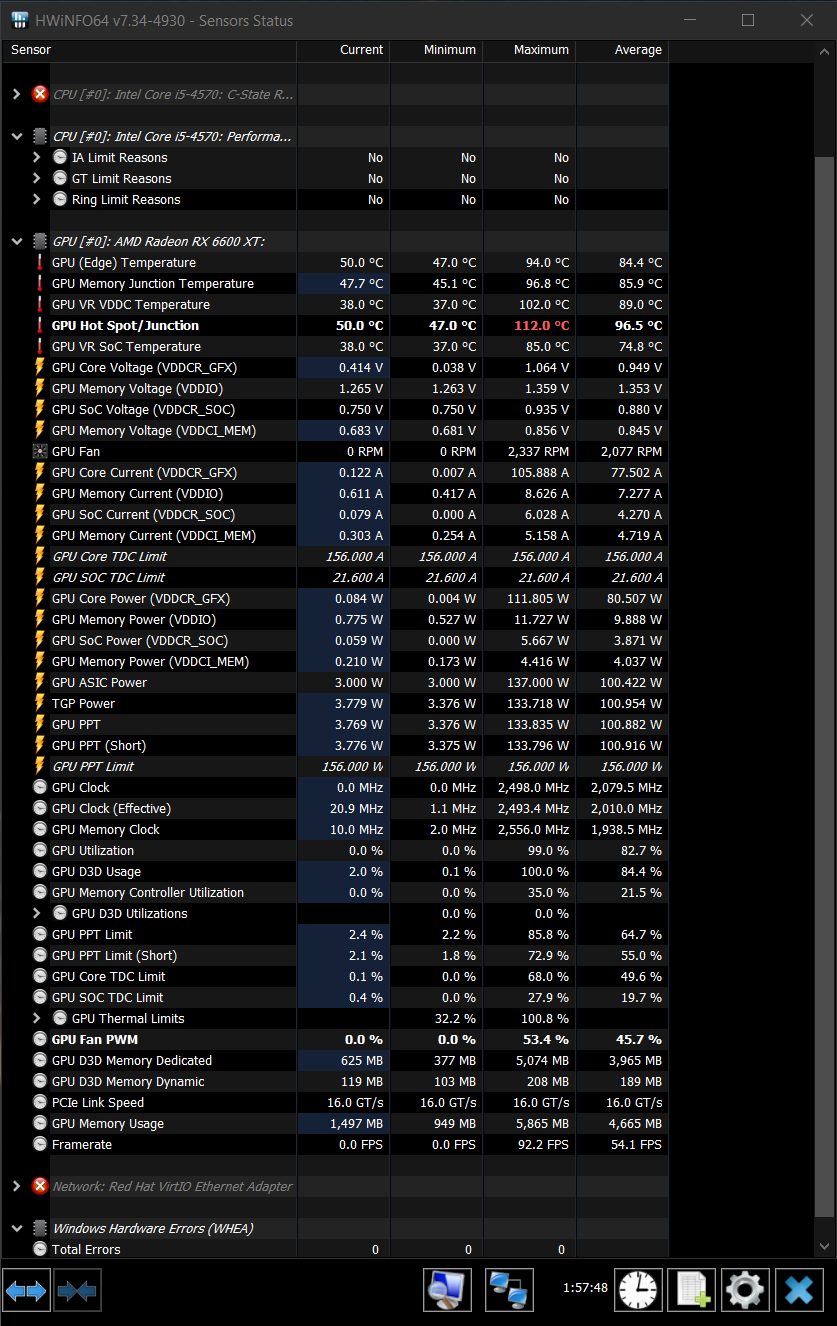Click red X icon of the C-State sensor
837x1326 pixels.
tap(40, 94)
